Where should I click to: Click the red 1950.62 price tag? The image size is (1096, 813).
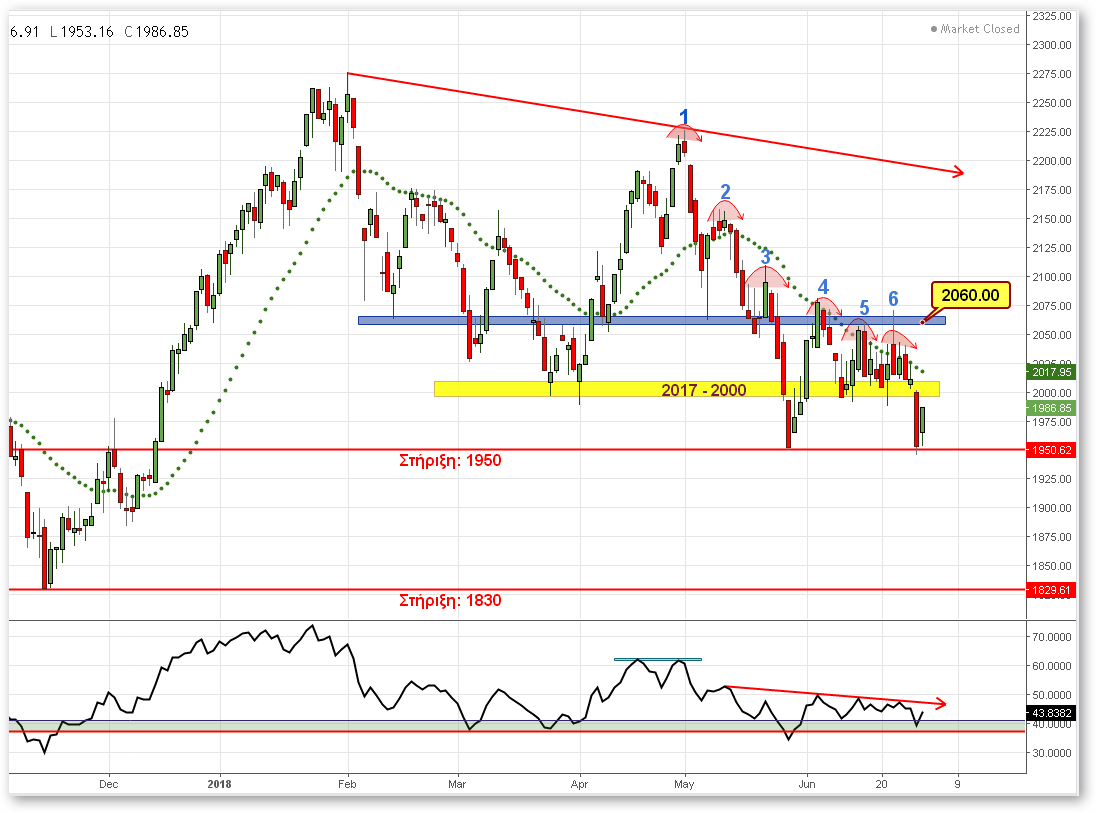tap(1051, 450)
